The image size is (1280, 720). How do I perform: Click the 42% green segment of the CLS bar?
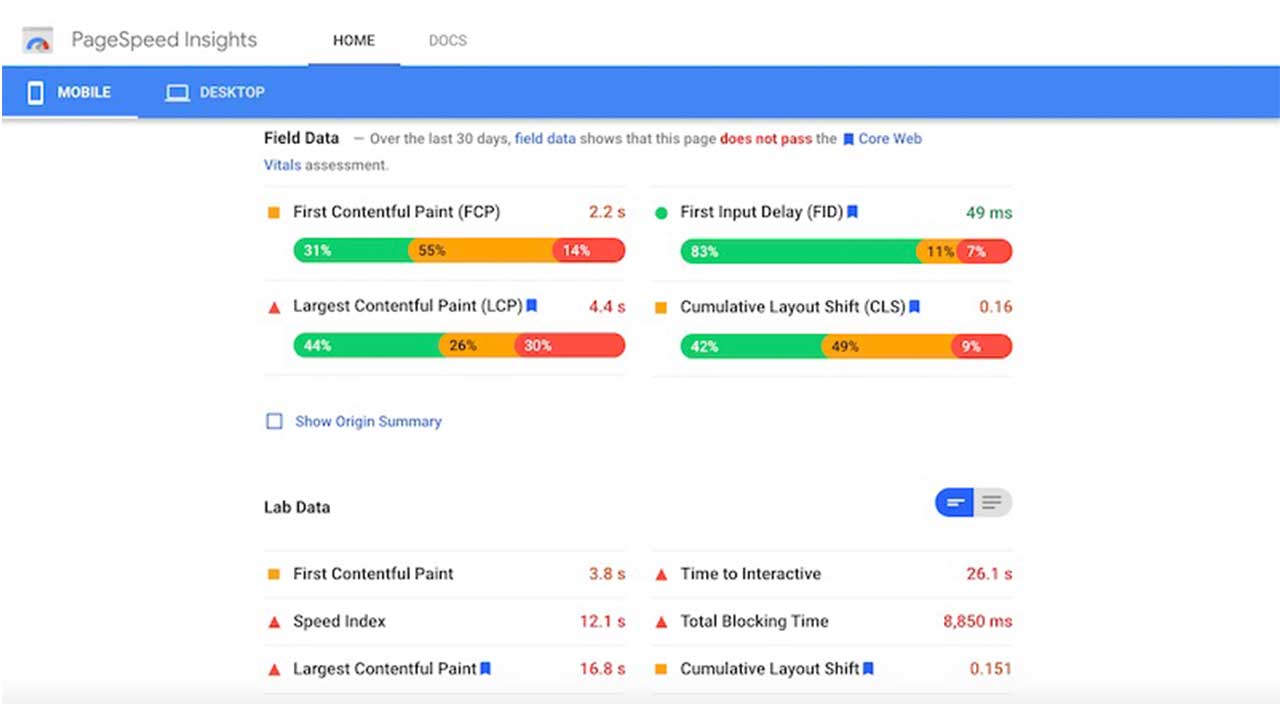[x=751, y=346]
